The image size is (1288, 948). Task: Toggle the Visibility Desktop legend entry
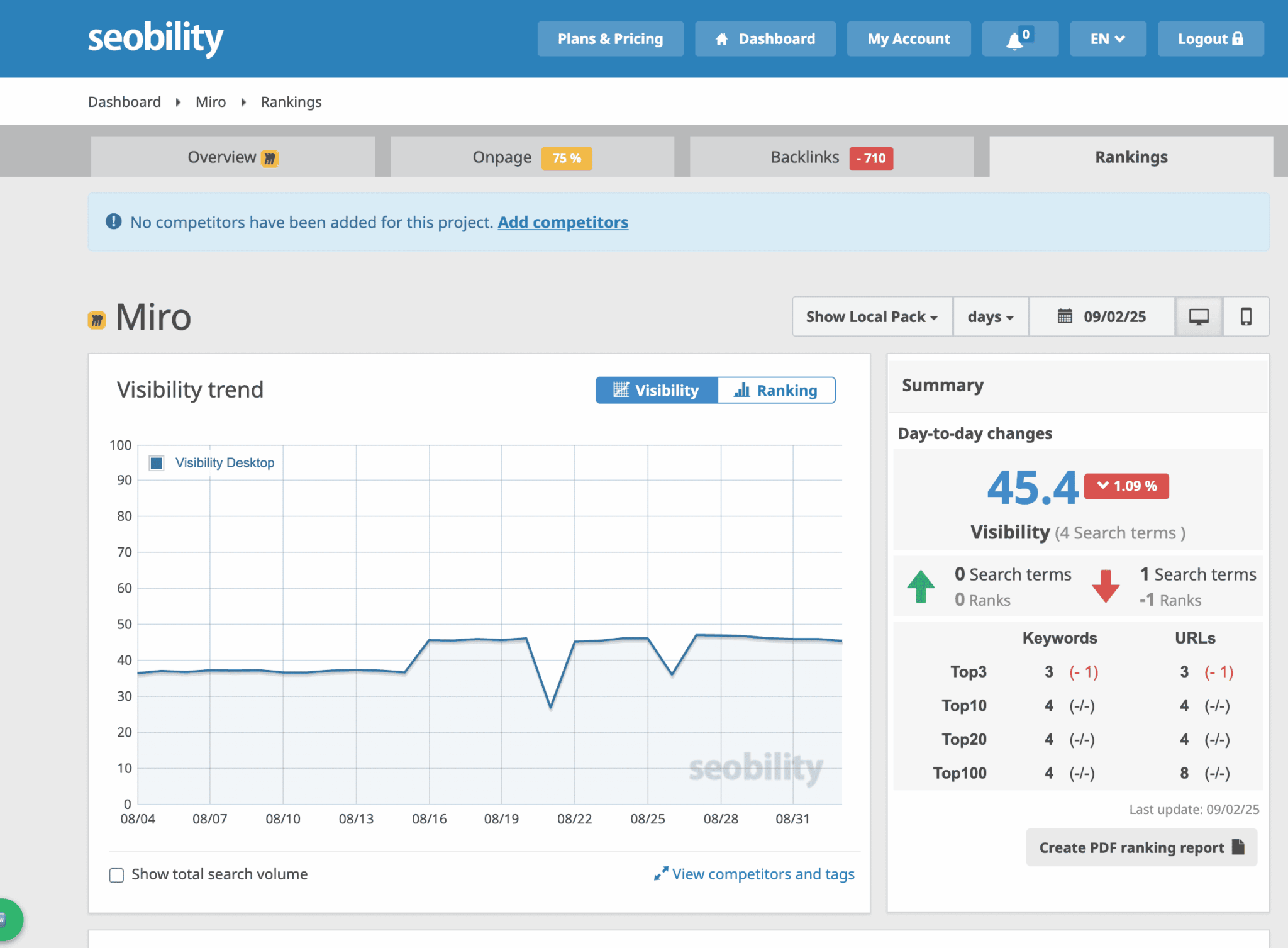225,462
